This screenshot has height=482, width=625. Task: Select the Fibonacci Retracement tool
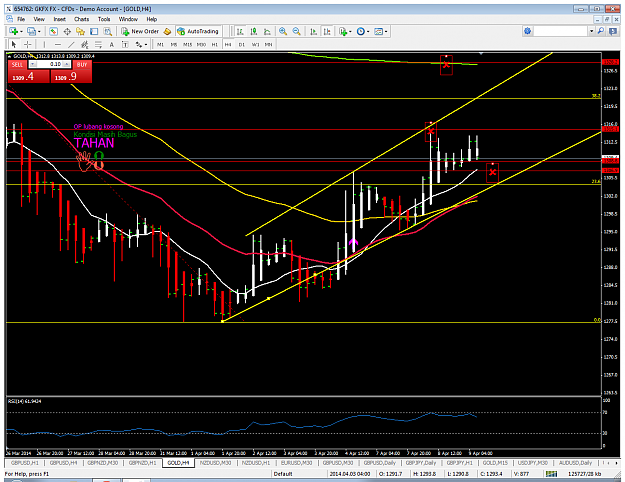98,44
